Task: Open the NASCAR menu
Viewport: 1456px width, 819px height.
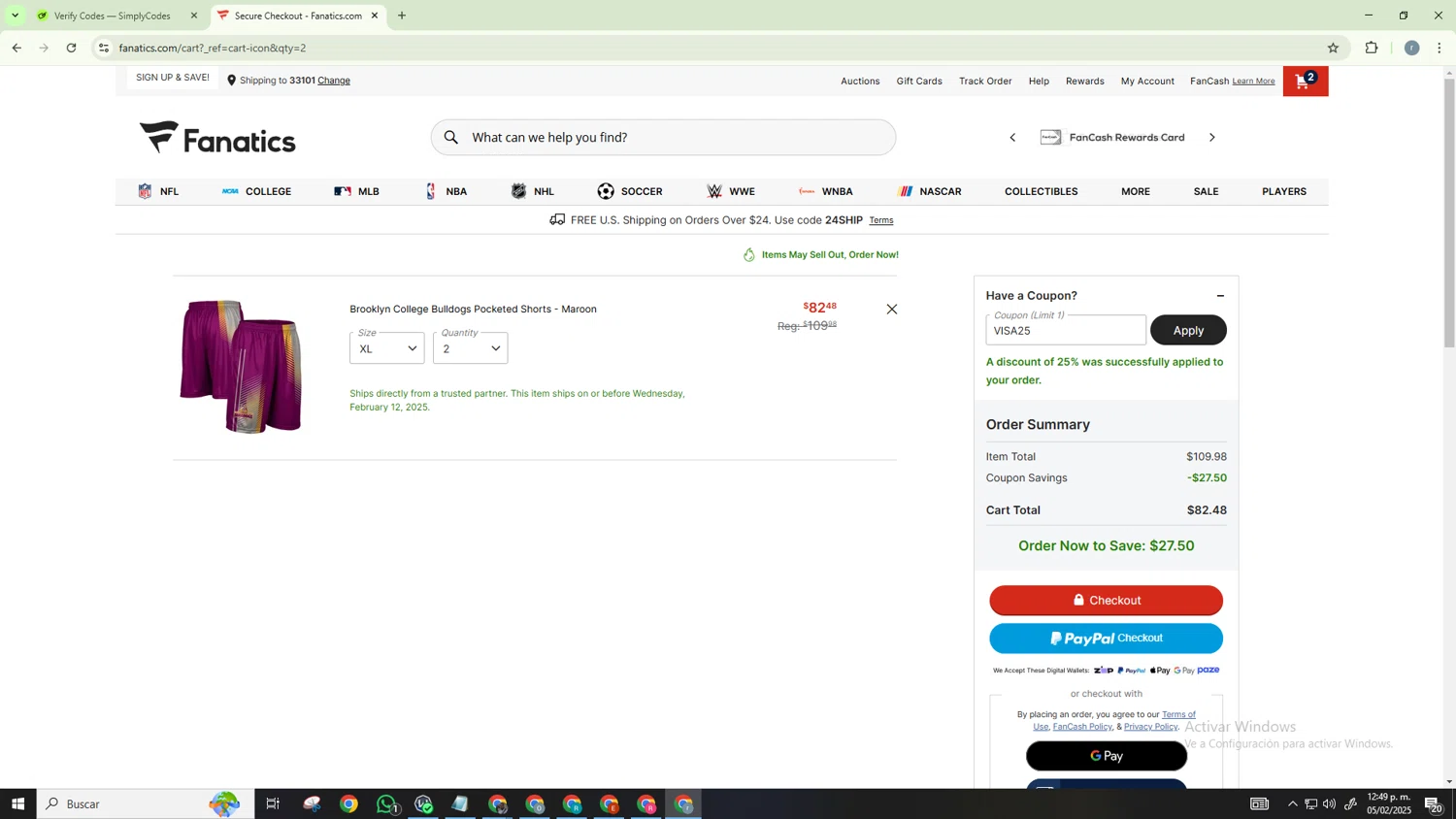Action: point(930,192)
